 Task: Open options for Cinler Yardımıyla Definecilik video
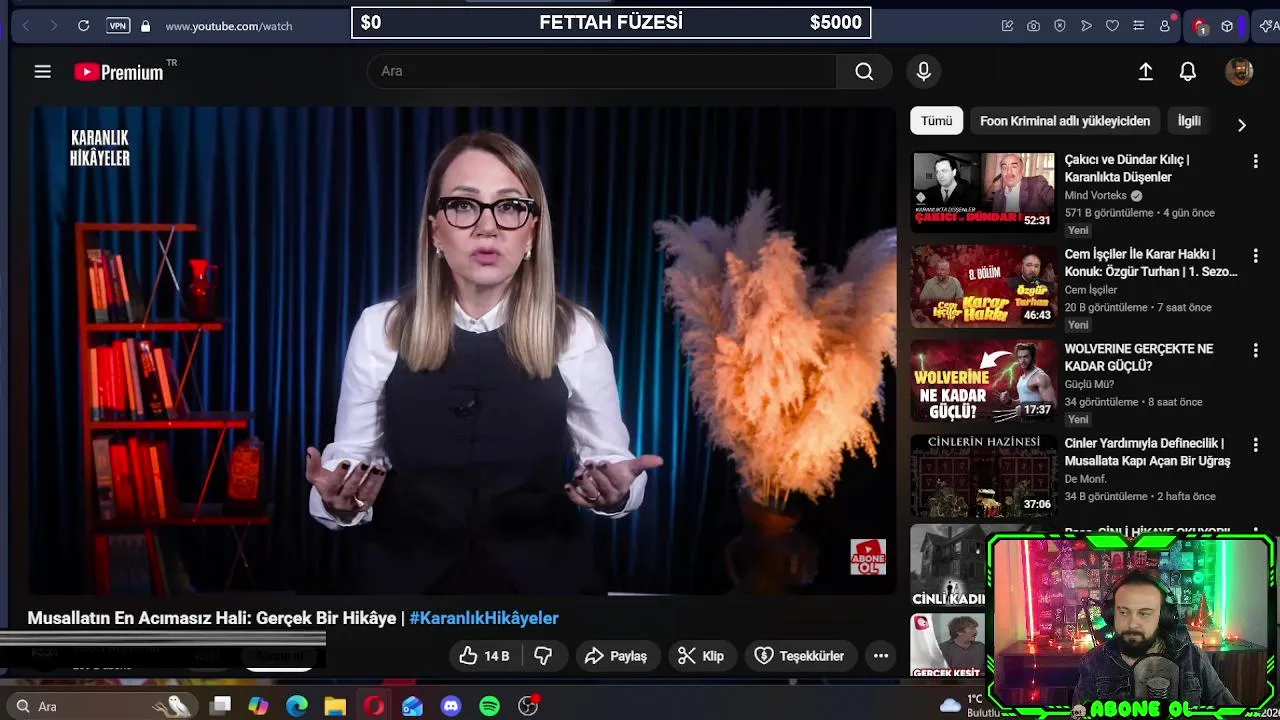tap(1256, 445)
